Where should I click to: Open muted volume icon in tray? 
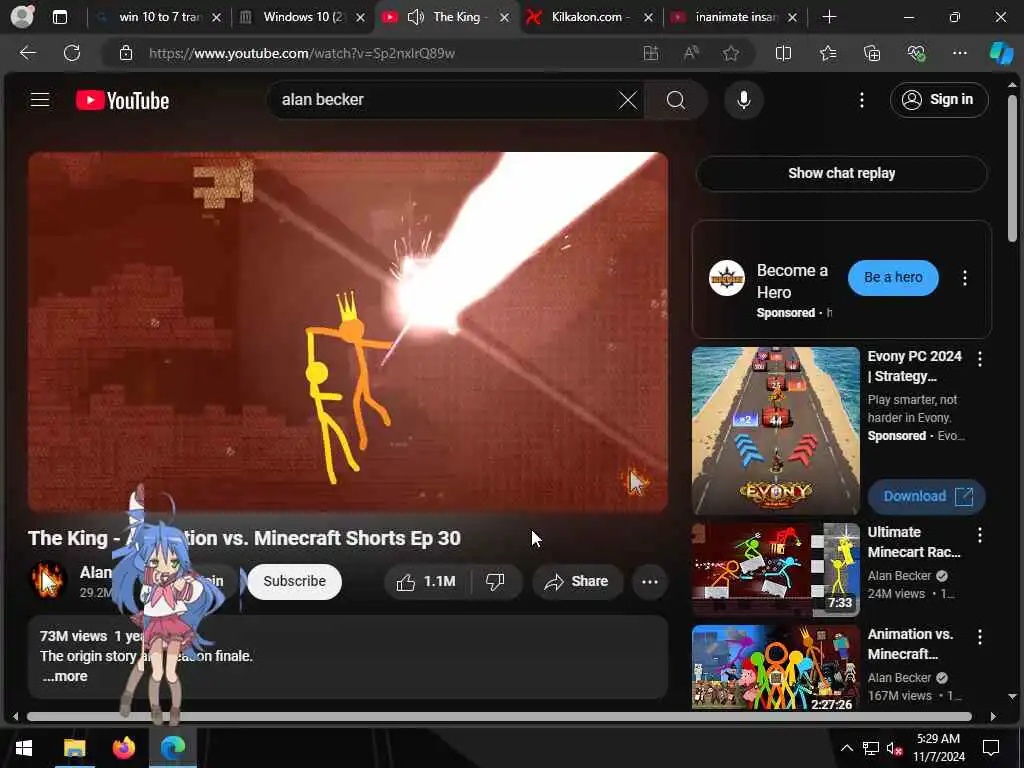[895, 748]
